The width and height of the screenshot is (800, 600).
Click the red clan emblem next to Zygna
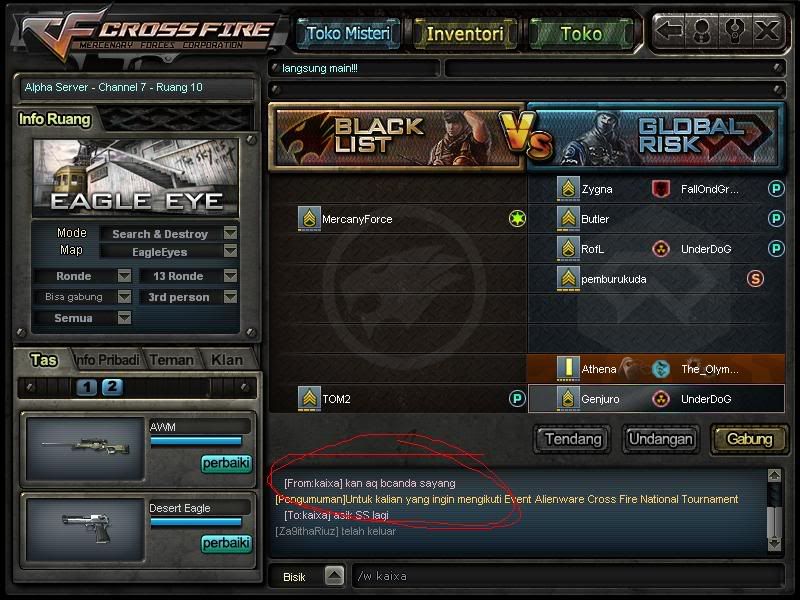661,189
